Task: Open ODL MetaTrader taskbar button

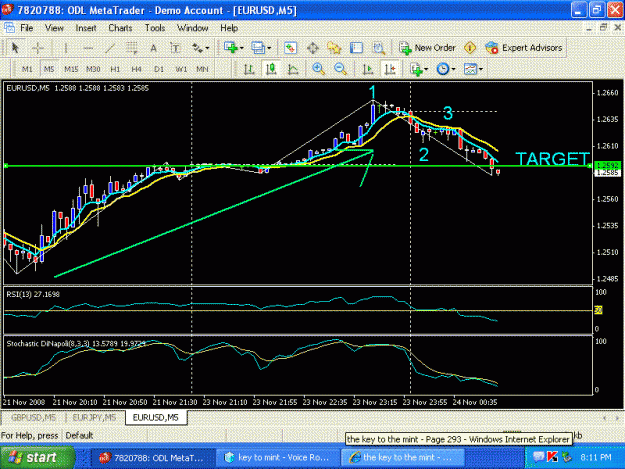Action: point(152,458)
